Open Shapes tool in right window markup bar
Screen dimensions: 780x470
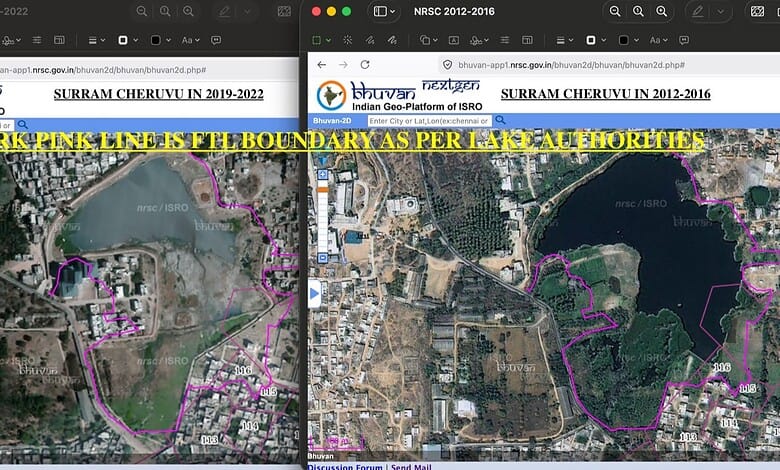[425, 40]
